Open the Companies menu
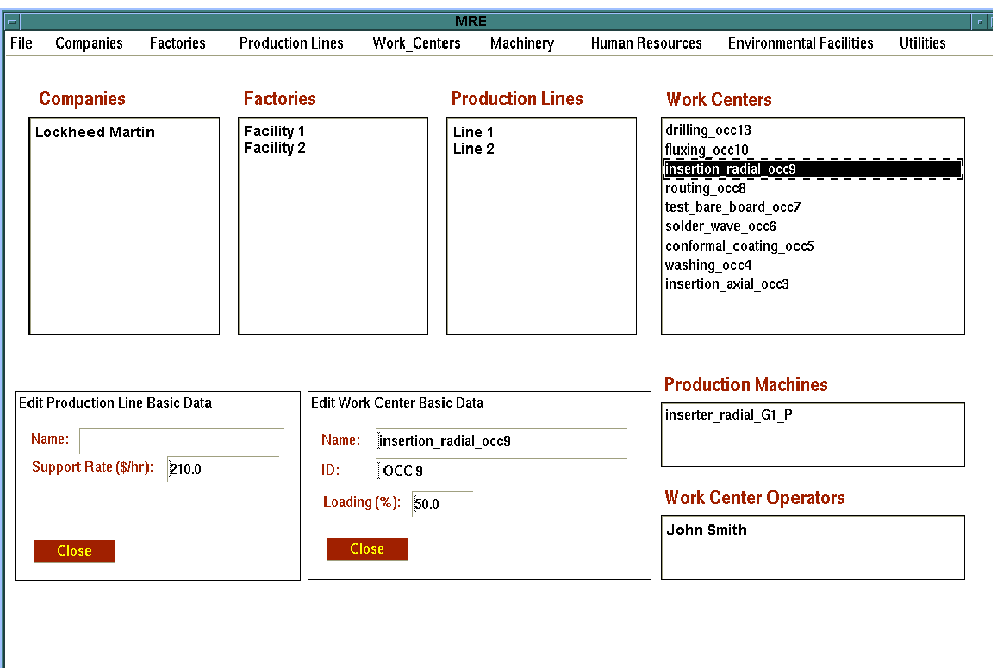Screen dimensions: 993x668 pyautogui.click(x=89, y=44)
